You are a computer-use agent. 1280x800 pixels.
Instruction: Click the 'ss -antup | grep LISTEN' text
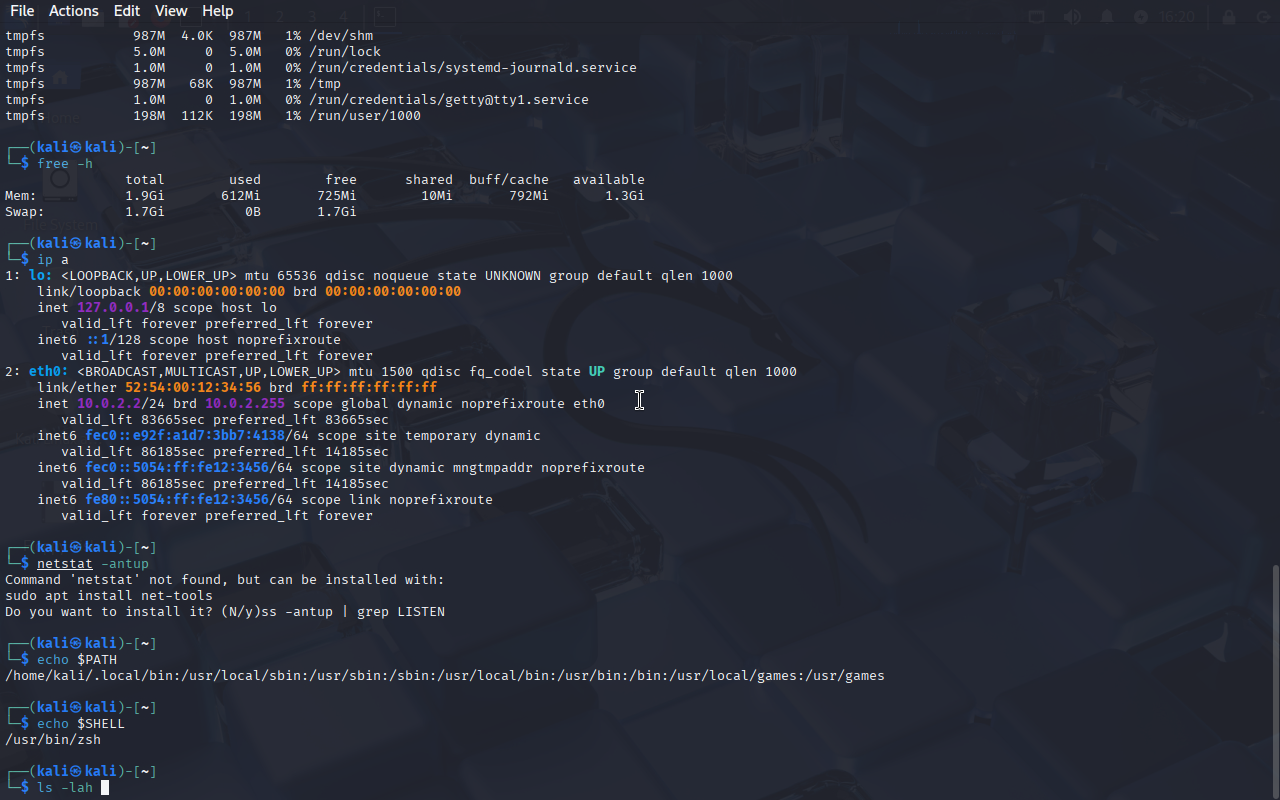pyautogui.click(x=353, y=612)
